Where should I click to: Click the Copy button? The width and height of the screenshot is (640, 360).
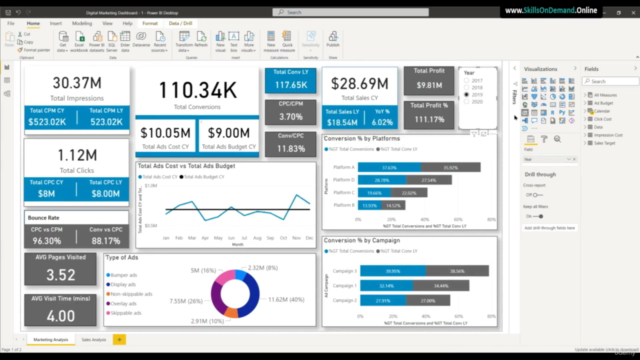[25, 42]
